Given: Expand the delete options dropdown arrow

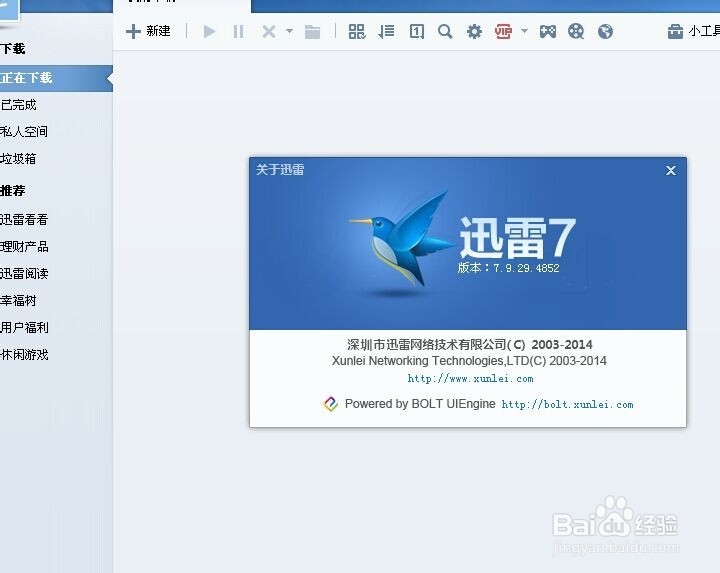Looking at the screenshot, I should pyautogui.click(x=289, y=31).
